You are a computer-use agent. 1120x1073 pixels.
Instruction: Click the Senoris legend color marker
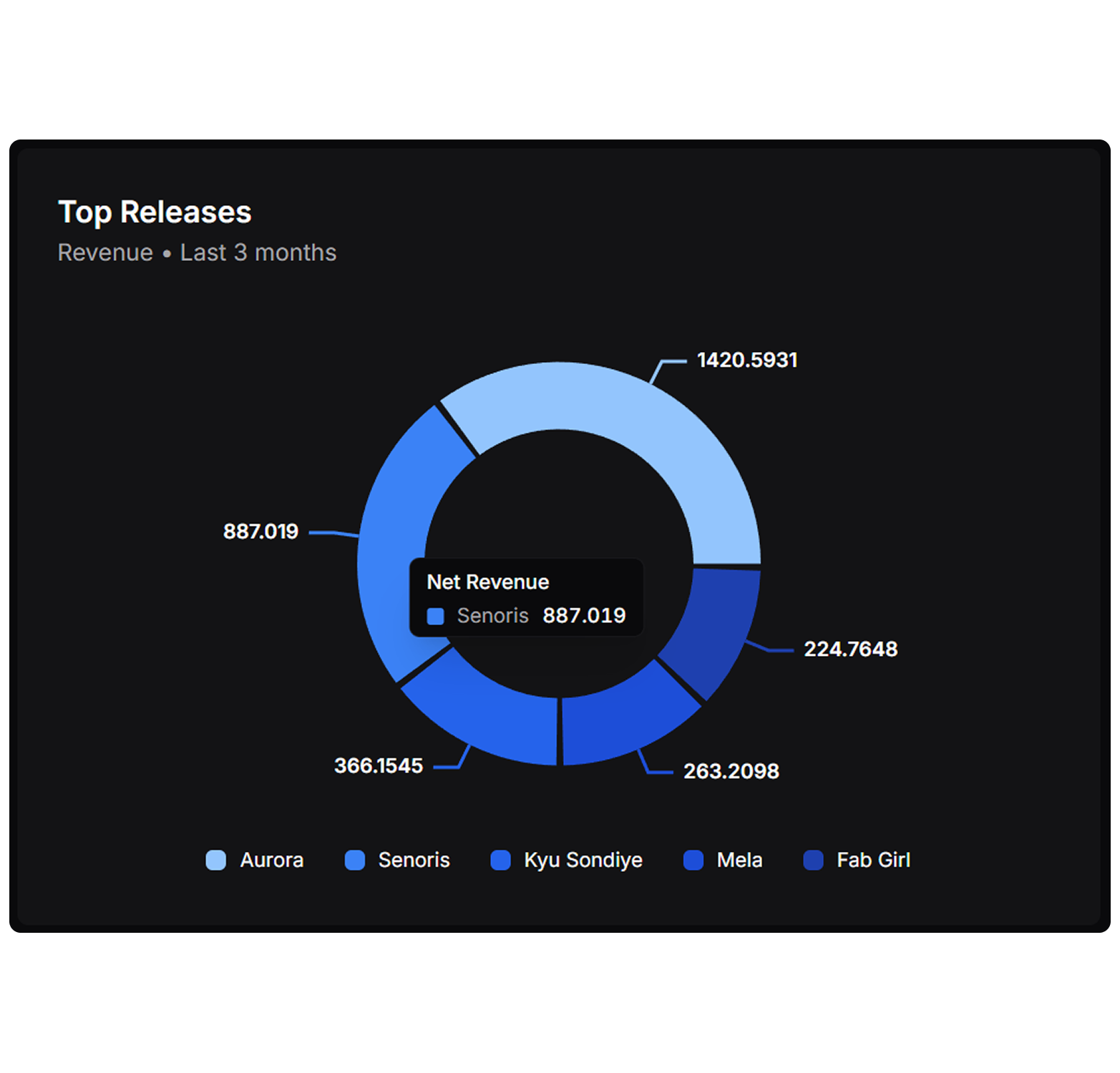point(355,861)
